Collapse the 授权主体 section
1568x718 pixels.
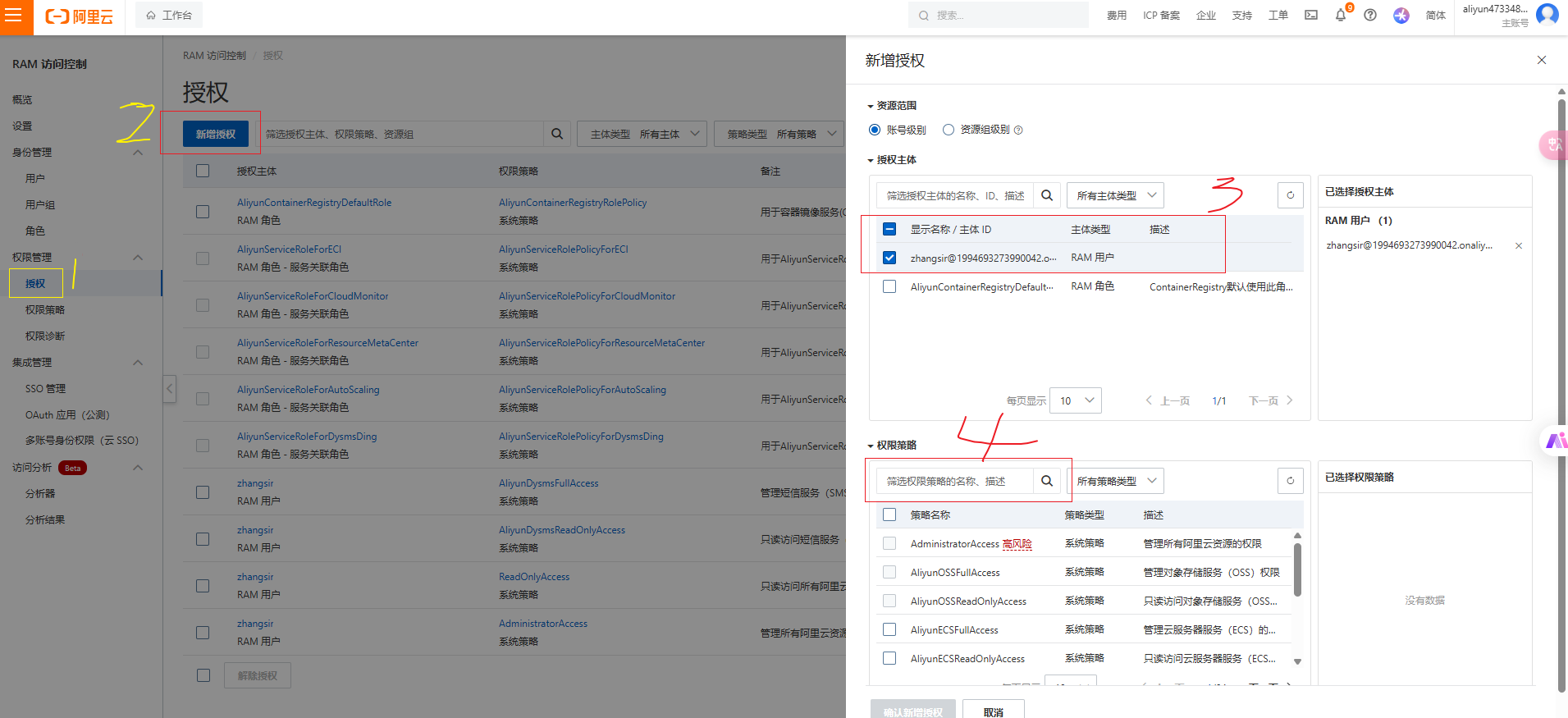tap(871, 160)
